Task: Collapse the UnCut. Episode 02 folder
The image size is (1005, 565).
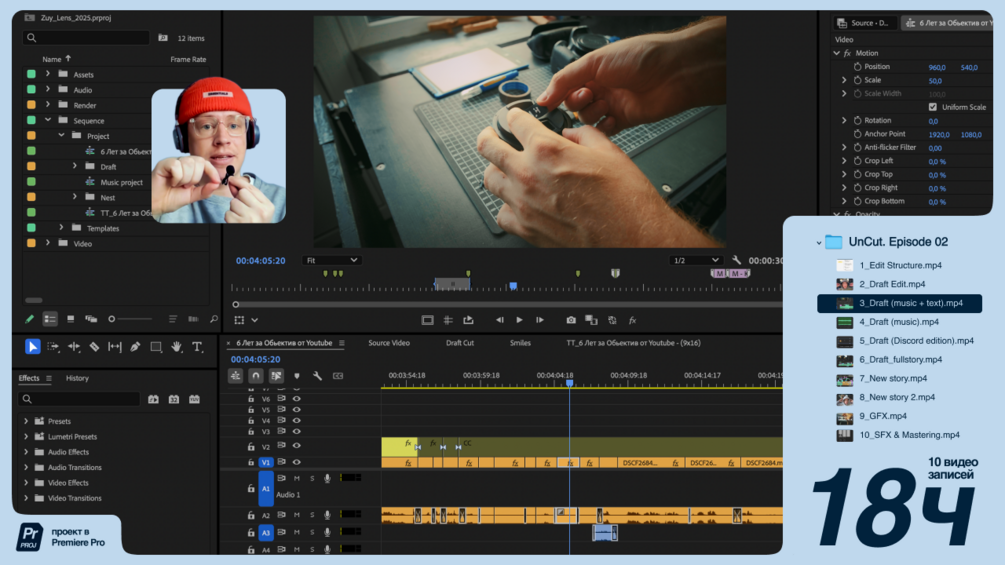Action: pos(818,242)
